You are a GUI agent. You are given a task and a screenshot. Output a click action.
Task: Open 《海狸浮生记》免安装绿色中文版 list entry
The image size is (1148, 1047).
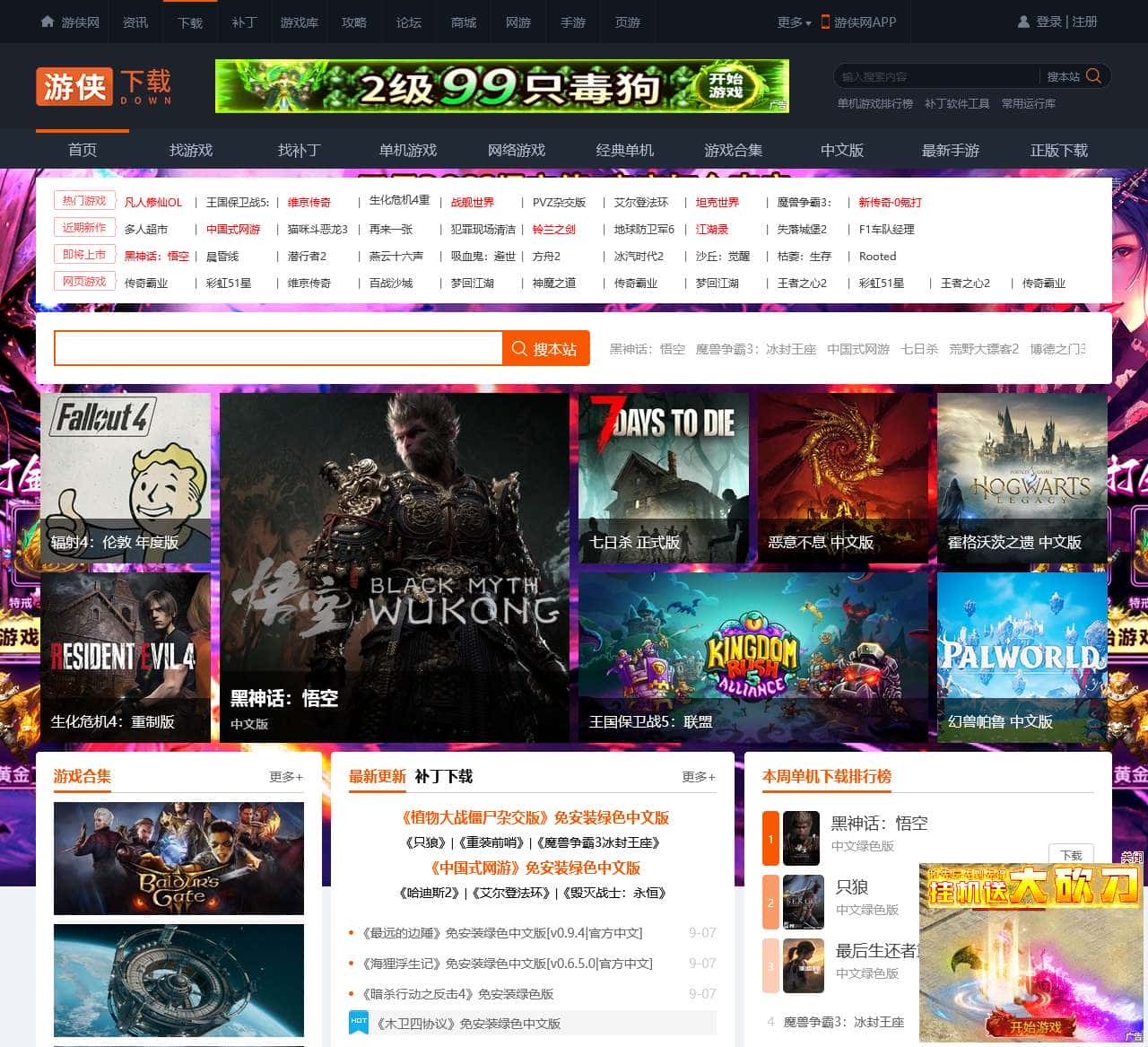(x=507, y=964)
